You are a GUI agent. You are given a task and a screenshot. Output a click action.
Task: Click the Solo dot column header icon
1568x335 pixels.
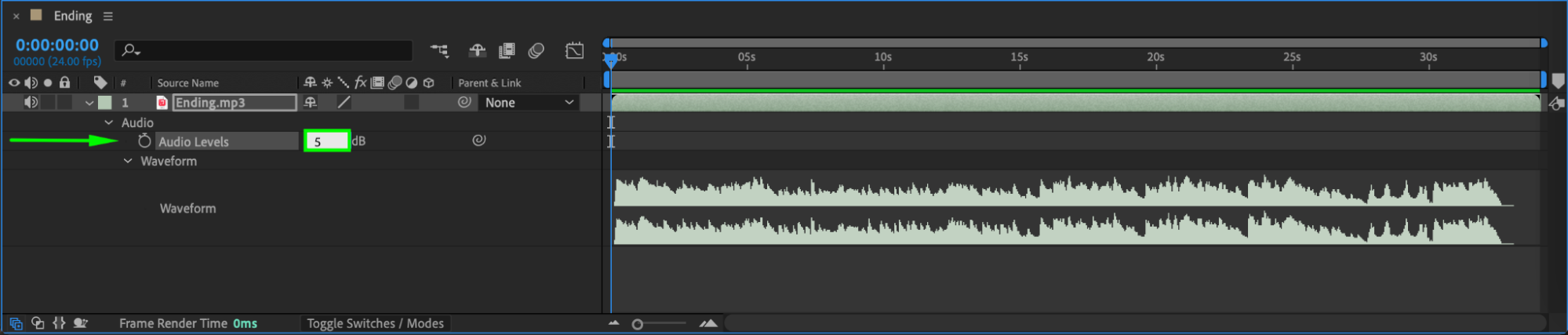[48, 82]
